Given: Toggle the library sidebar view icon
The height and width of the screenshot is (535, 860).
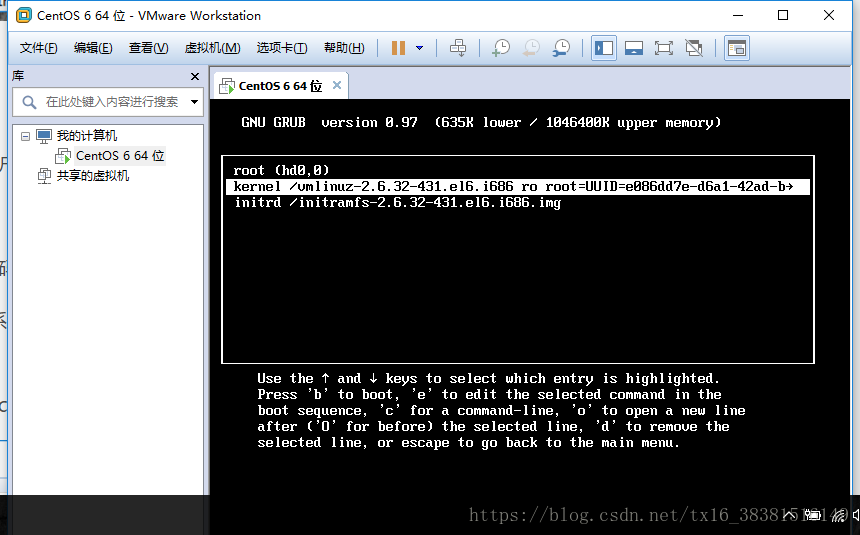Looking at the screenshot, I should click(x=604, y=48).
